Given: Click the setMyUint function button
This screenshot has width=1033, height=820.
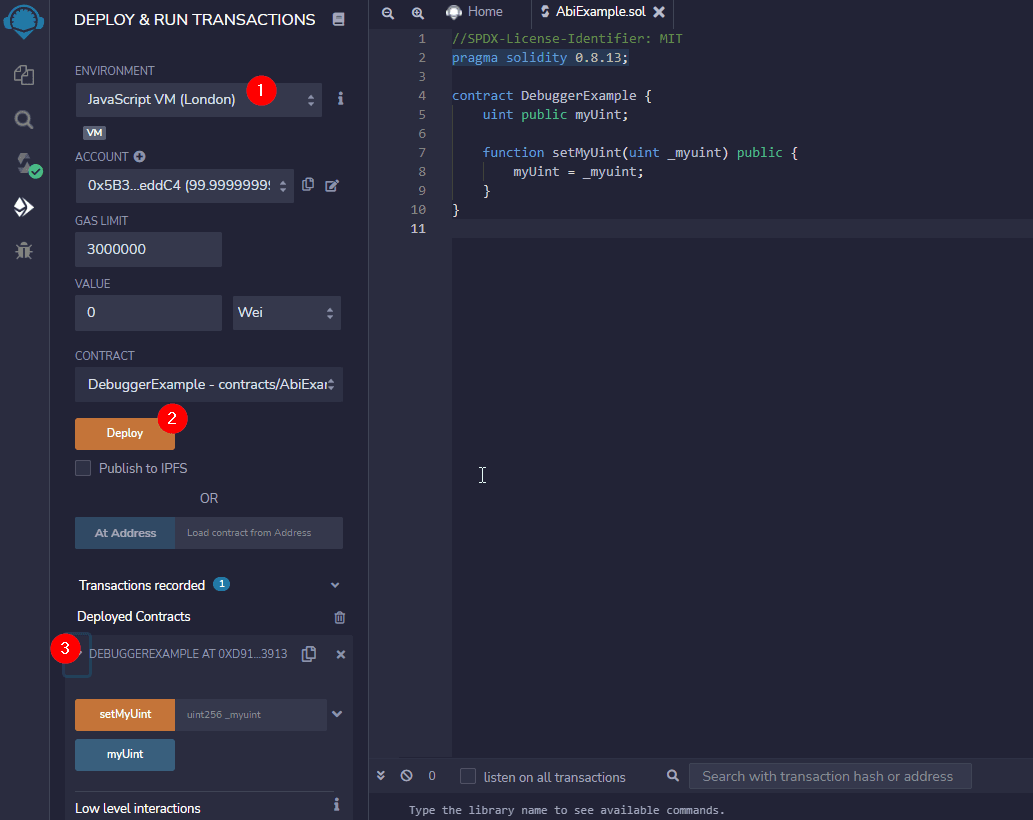Looking at the screenshot, I should point(125,715).
